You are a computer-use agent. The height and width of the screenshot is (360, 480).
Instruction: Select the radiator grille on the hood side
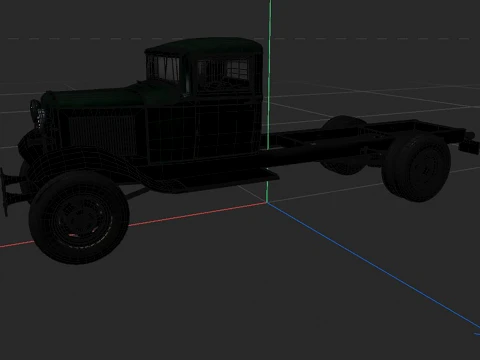pos(103,135)
